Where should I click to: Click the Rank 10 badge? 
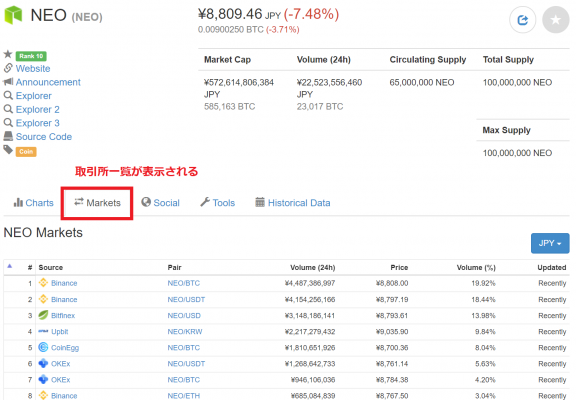[x=31, y=56]
